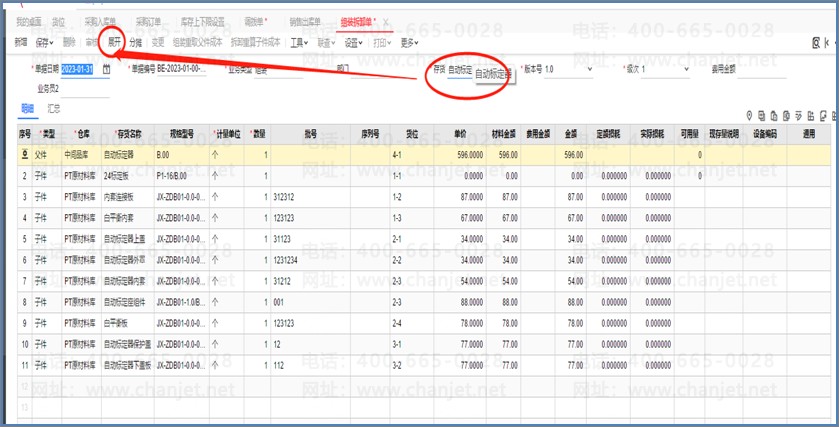This screenshot has width=839, height=427.
Task: Click the 自动标定座组件 name cell
Action: (x=128, y=302)
